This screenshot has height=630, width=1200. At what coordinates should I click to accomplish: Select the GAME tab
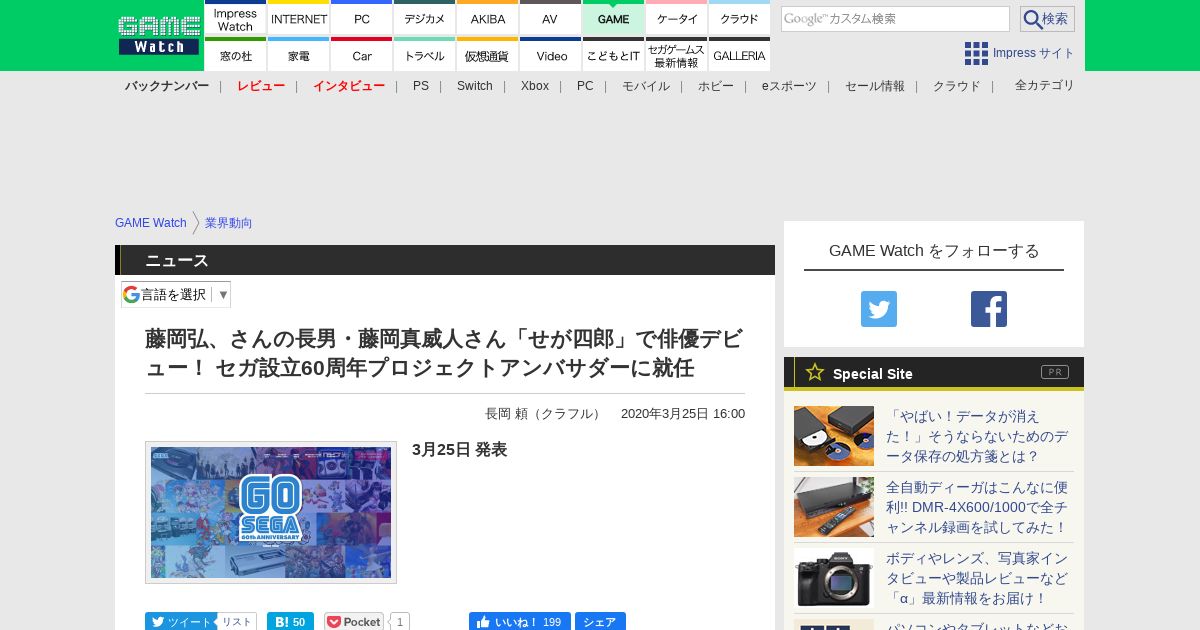[x=613, y=19]
